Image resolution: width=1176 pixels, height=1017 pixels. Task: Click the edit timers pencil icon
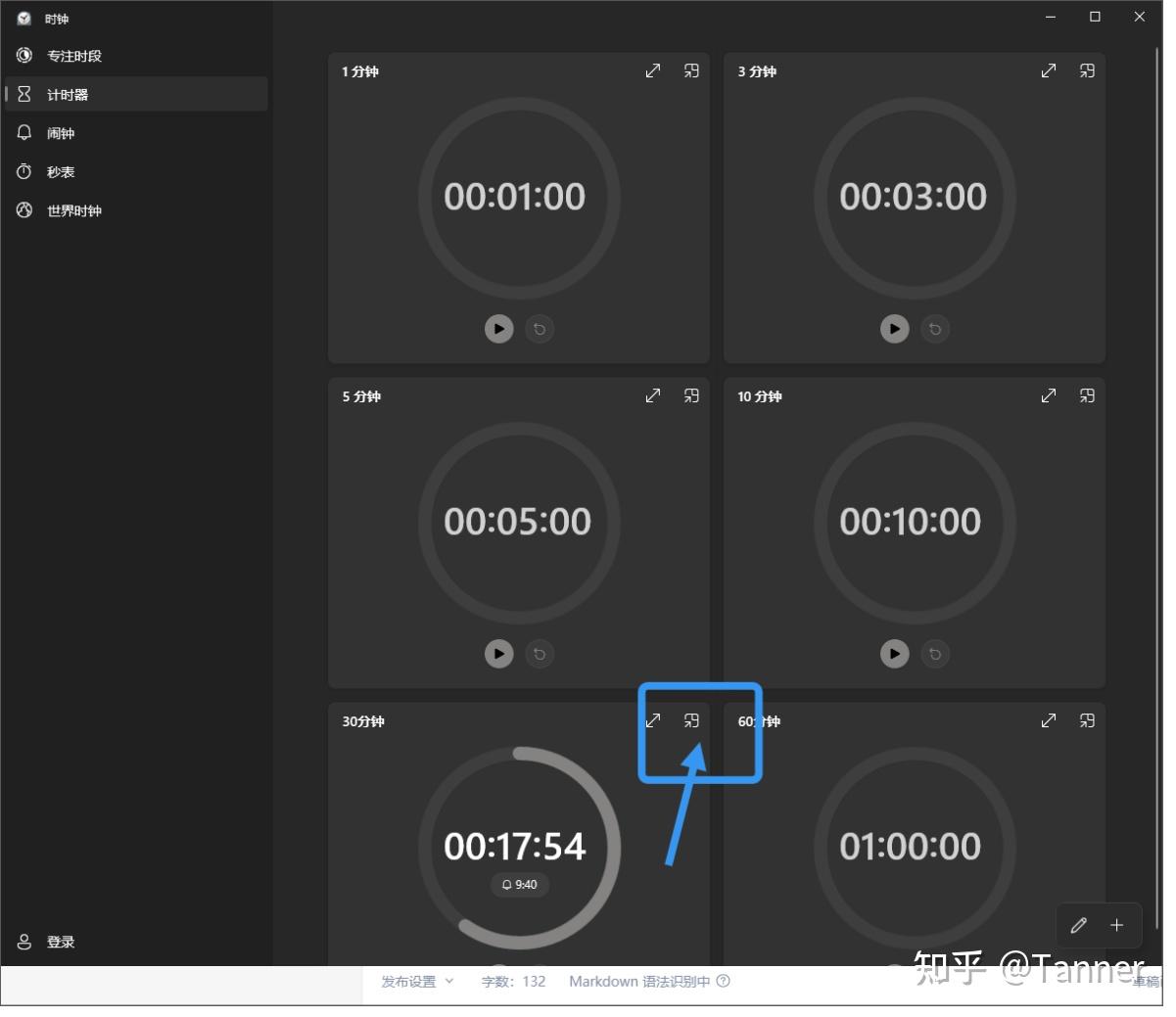[1079, 925]
